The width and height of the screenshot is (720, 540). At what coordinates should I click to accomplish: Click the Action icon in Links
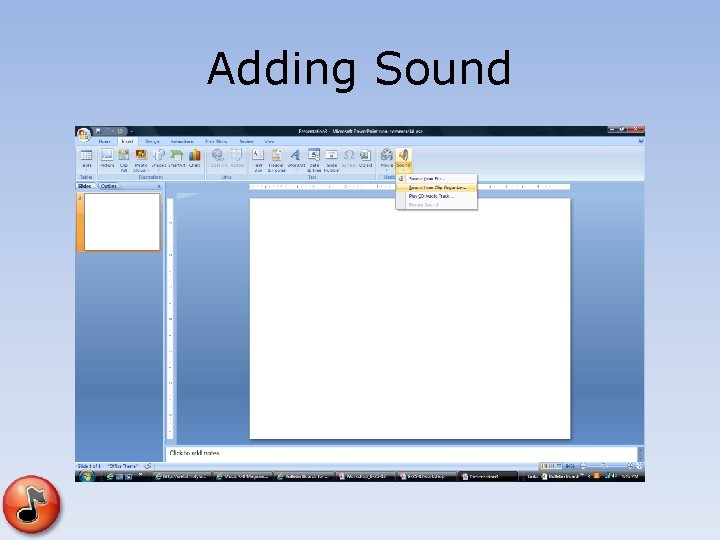coord(236,155)
